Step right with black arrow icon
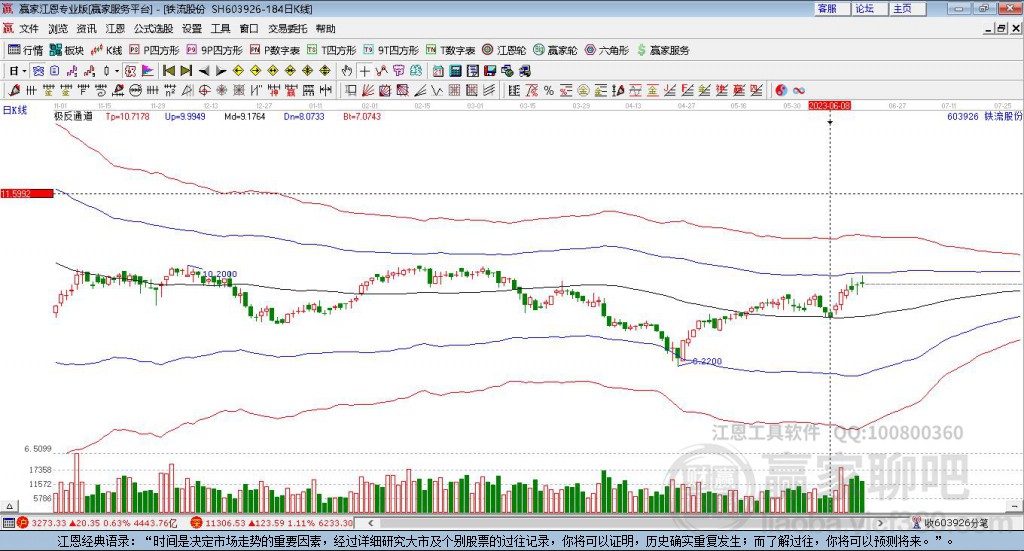The height and width of the screenshot is (551, 1024). coord(221,71)
